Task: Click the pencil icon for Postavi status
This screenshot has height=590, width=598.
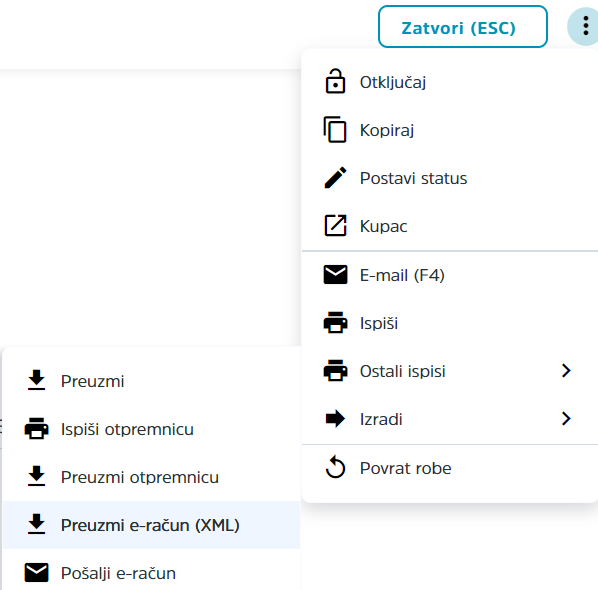Action: click(335, 178)
